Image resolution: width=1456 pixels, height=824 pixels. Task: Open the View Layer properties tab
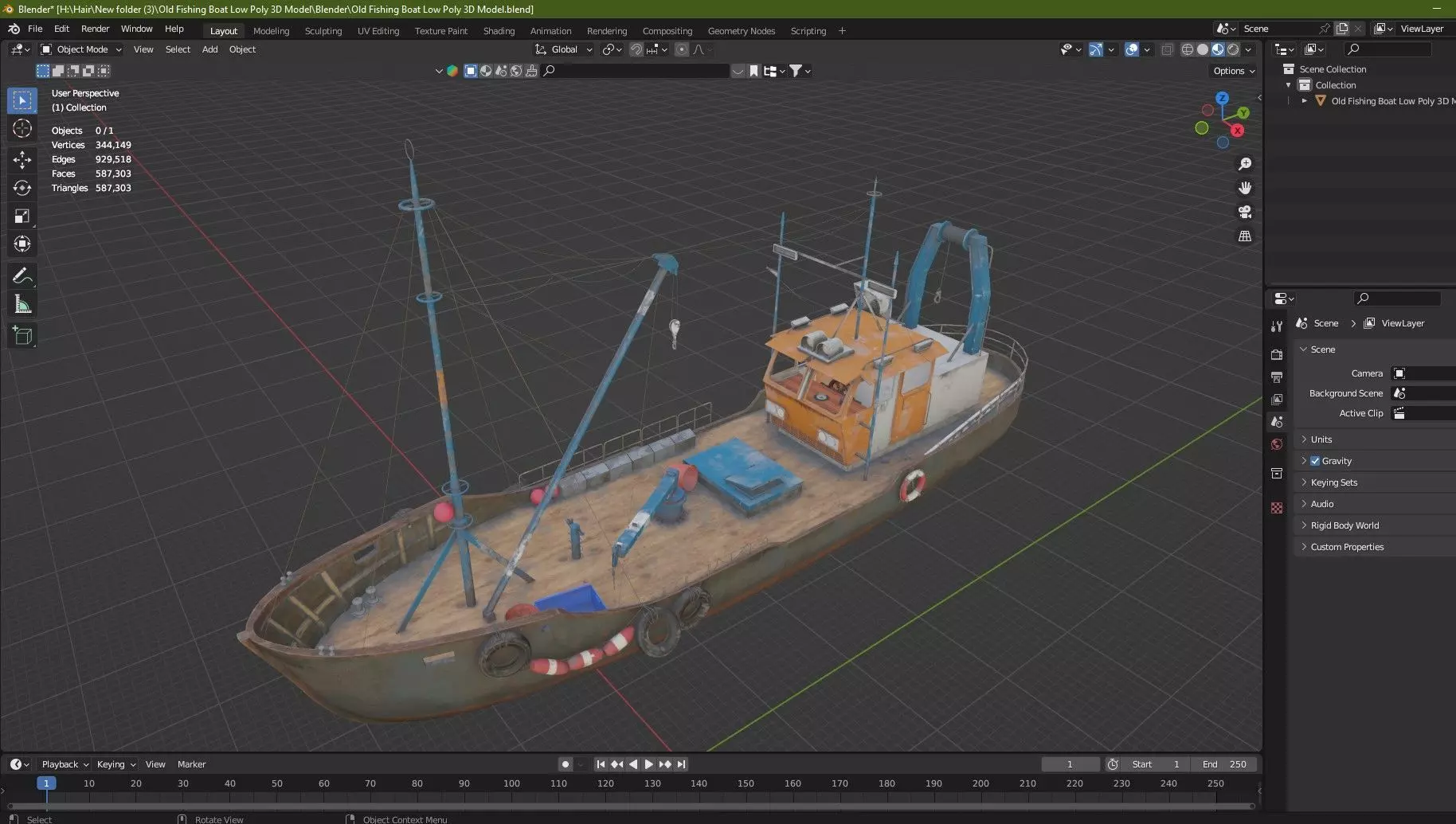coord(1277,399)
